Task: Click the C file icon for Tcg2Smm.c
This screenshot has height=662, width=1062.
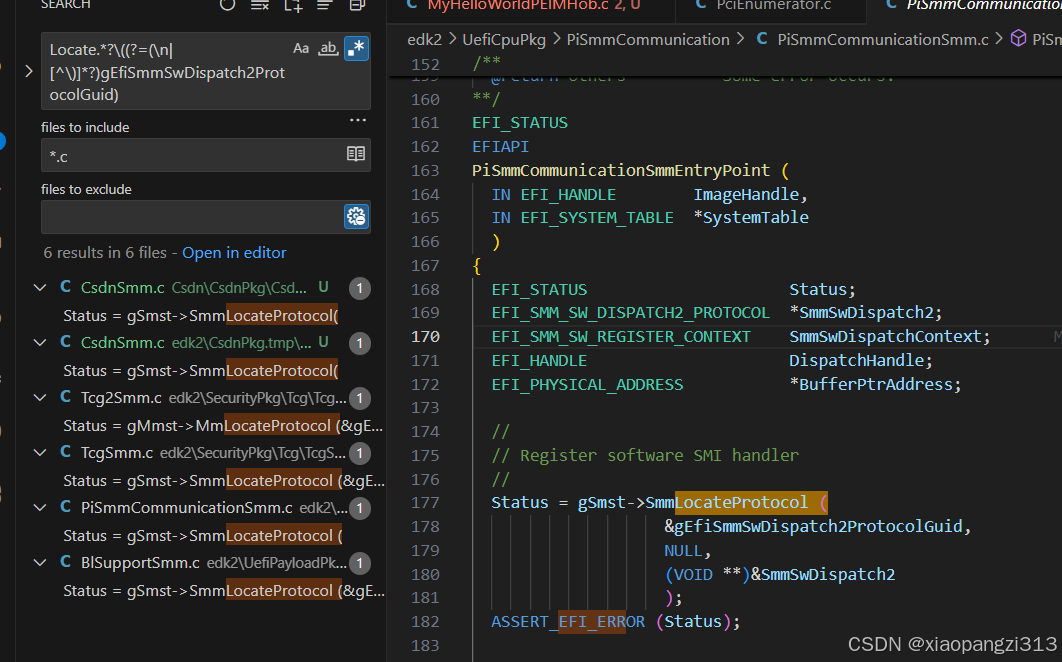Action: 66,397
